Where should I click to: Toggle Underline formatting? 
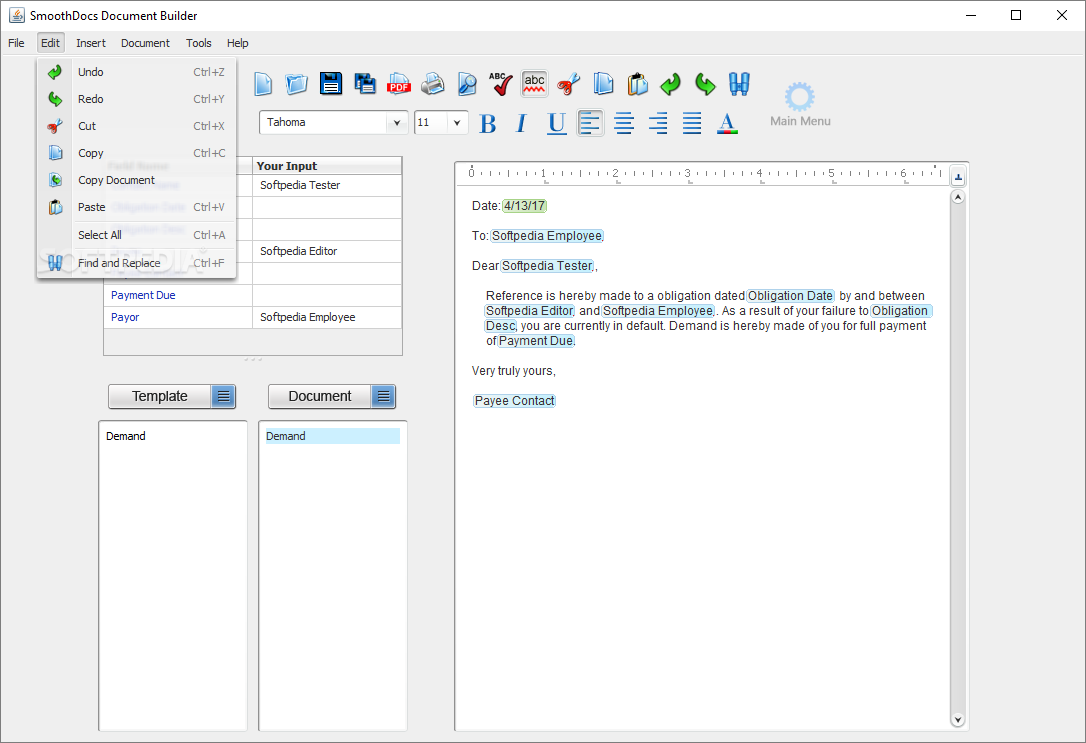(556, 123)
